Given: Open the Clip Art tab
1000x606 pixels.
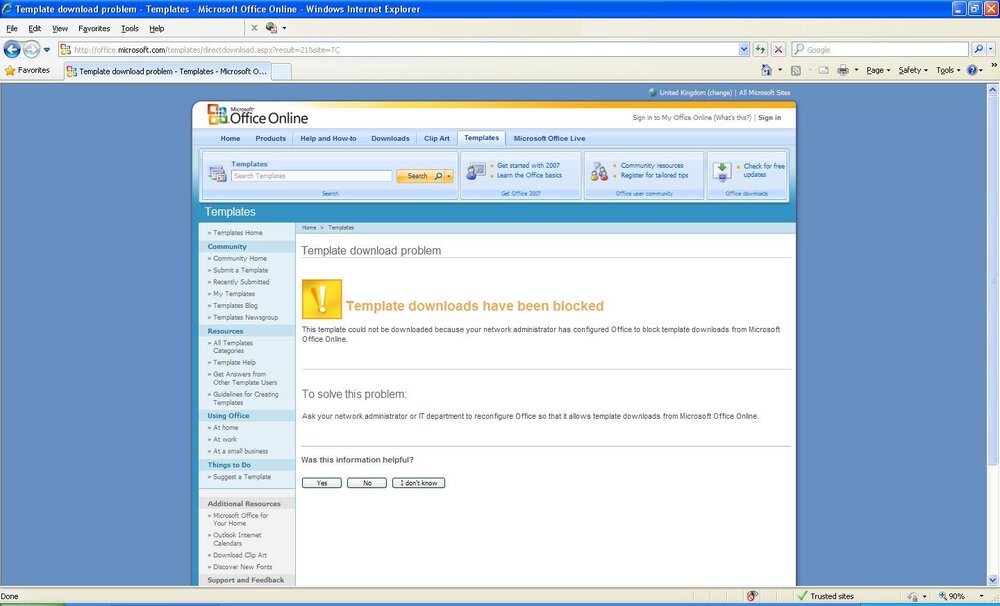Looking at the screenshot, I should tap(437, 138).
